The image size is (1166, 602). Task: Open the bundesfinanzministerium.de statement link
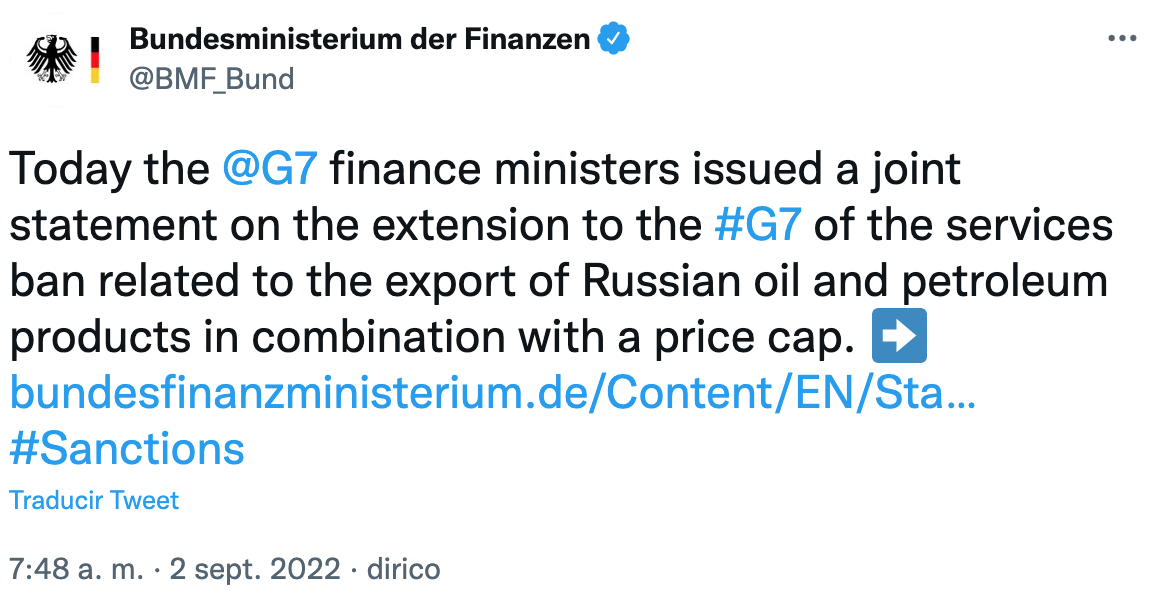[492, 395]
